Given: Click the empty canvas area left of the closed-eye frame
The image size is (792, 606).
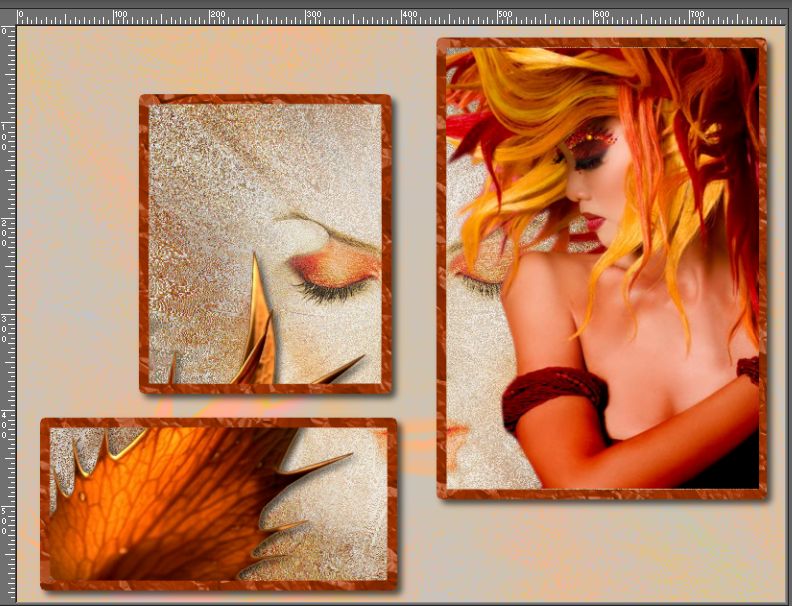Looking at the screenshot, I should (75, 250).
